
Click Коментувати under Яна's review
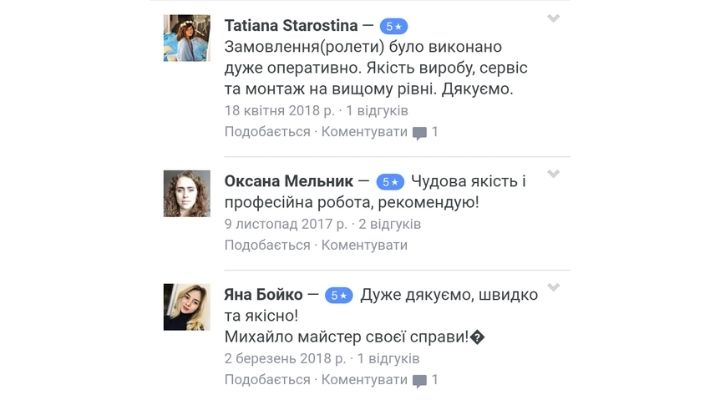364,380
